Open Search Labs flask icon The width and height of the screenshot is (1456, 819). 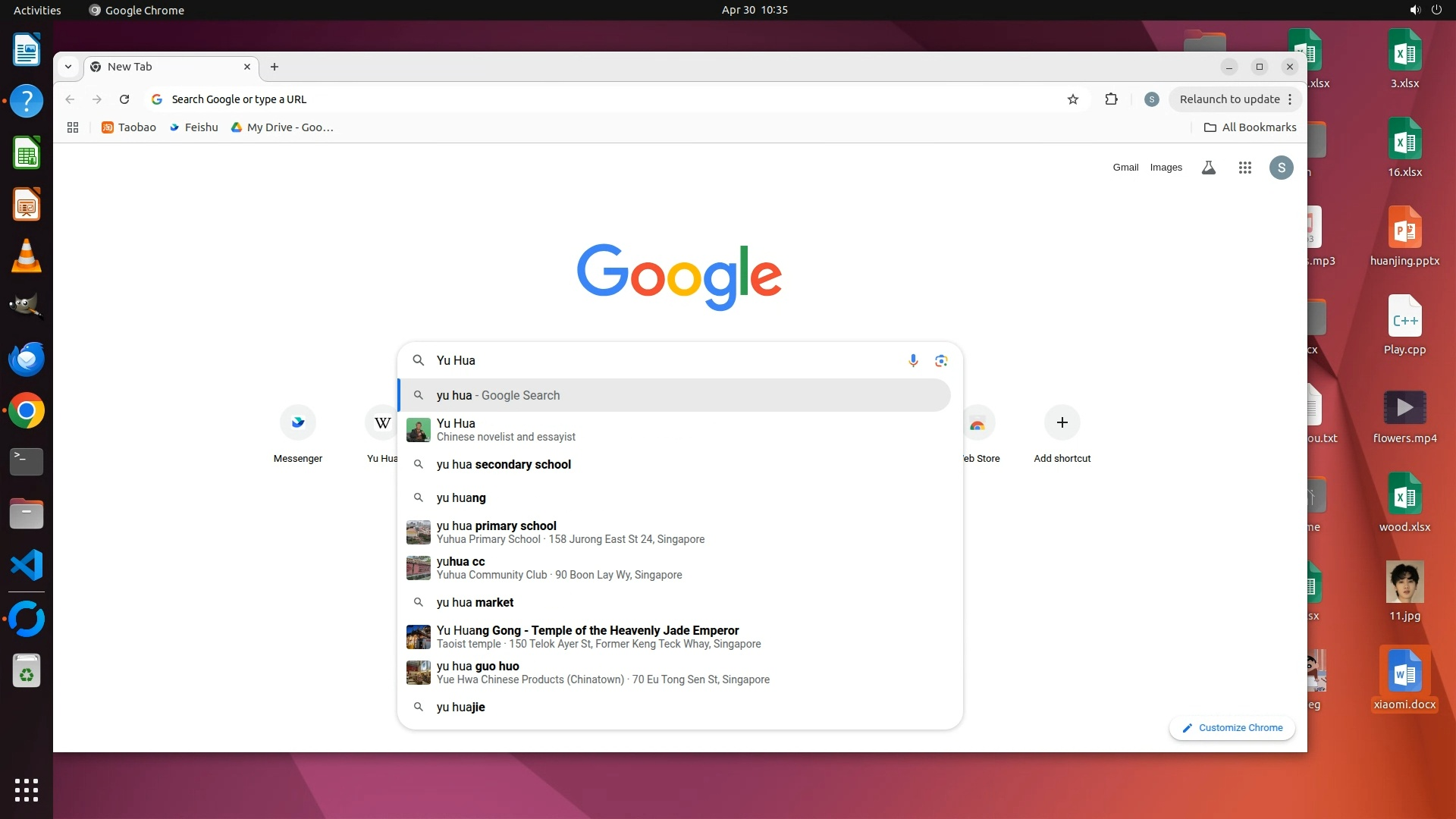point(1209,168)
